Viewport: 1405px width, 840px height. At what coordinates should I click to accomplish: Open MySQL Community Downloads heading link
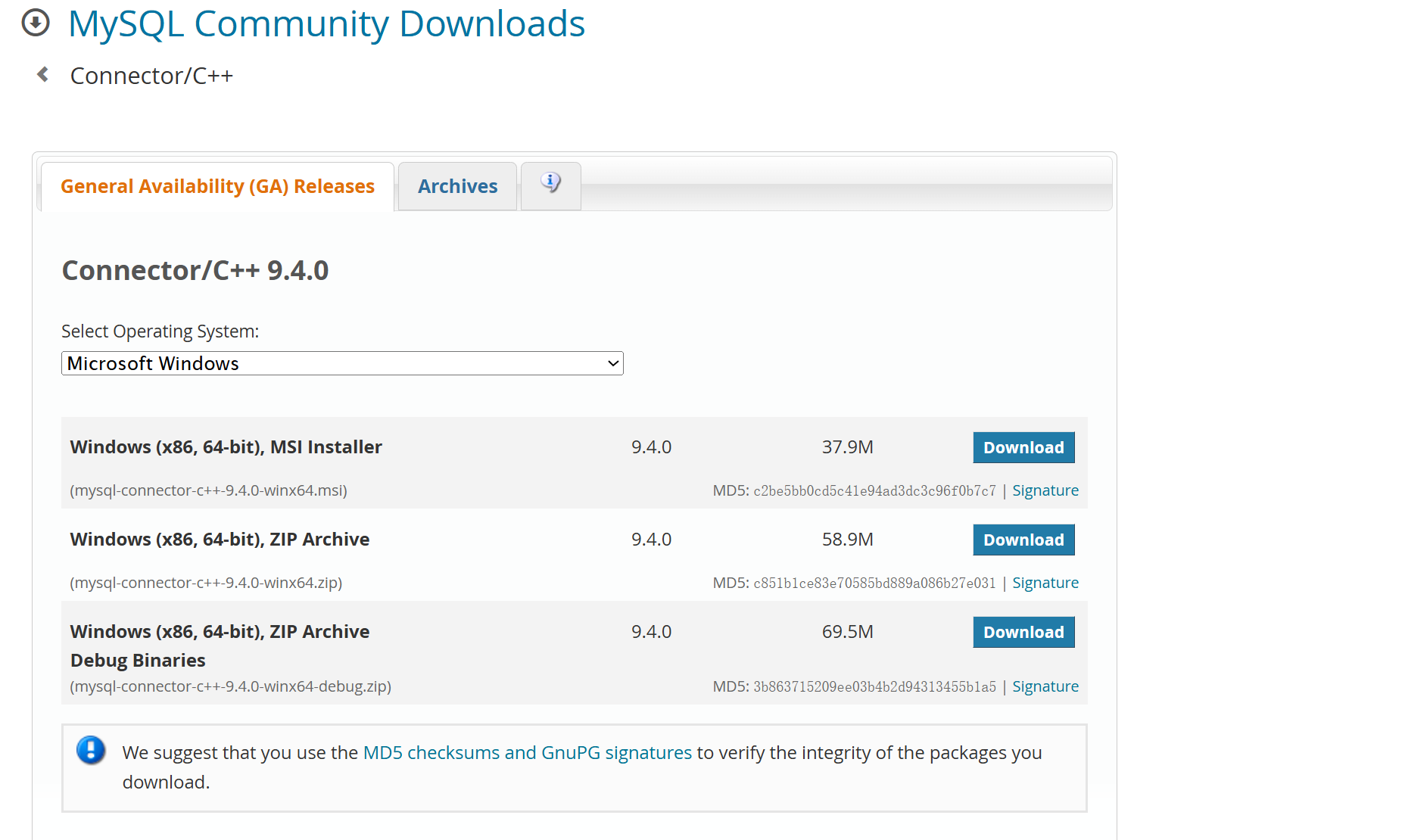point(326,23)
